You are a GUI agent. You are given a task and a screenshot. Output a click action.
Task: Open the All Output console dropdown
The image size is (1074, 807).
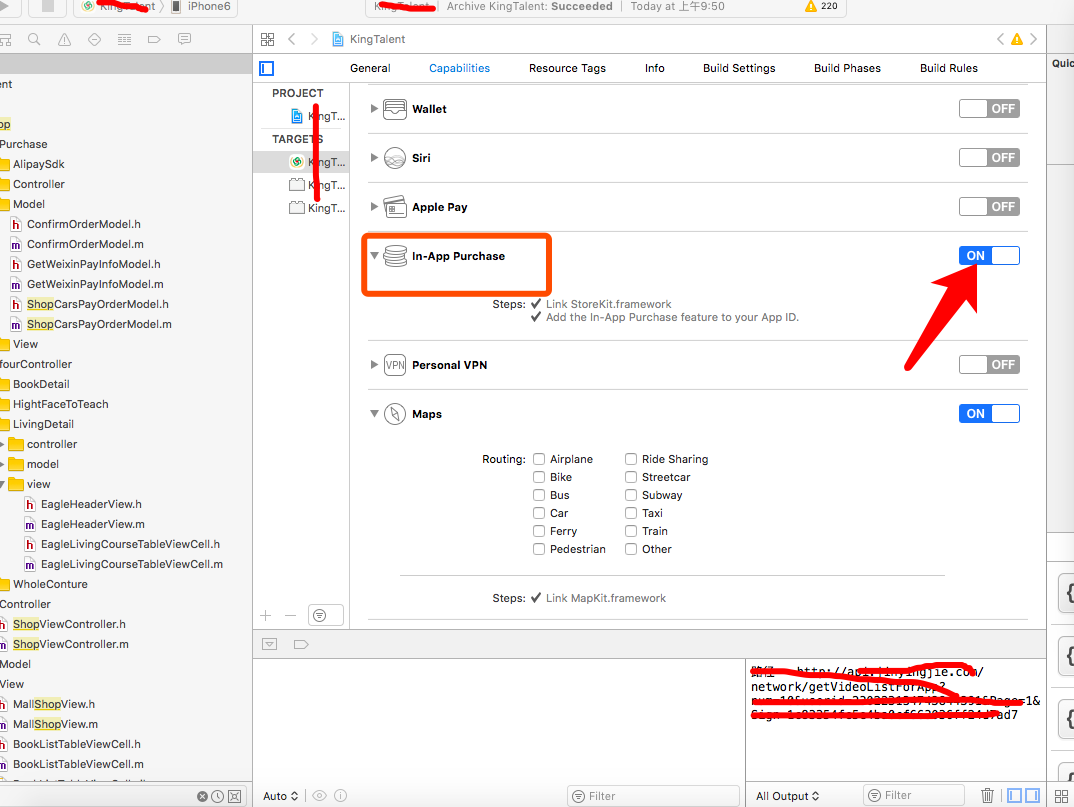click(x=788, y=796)
